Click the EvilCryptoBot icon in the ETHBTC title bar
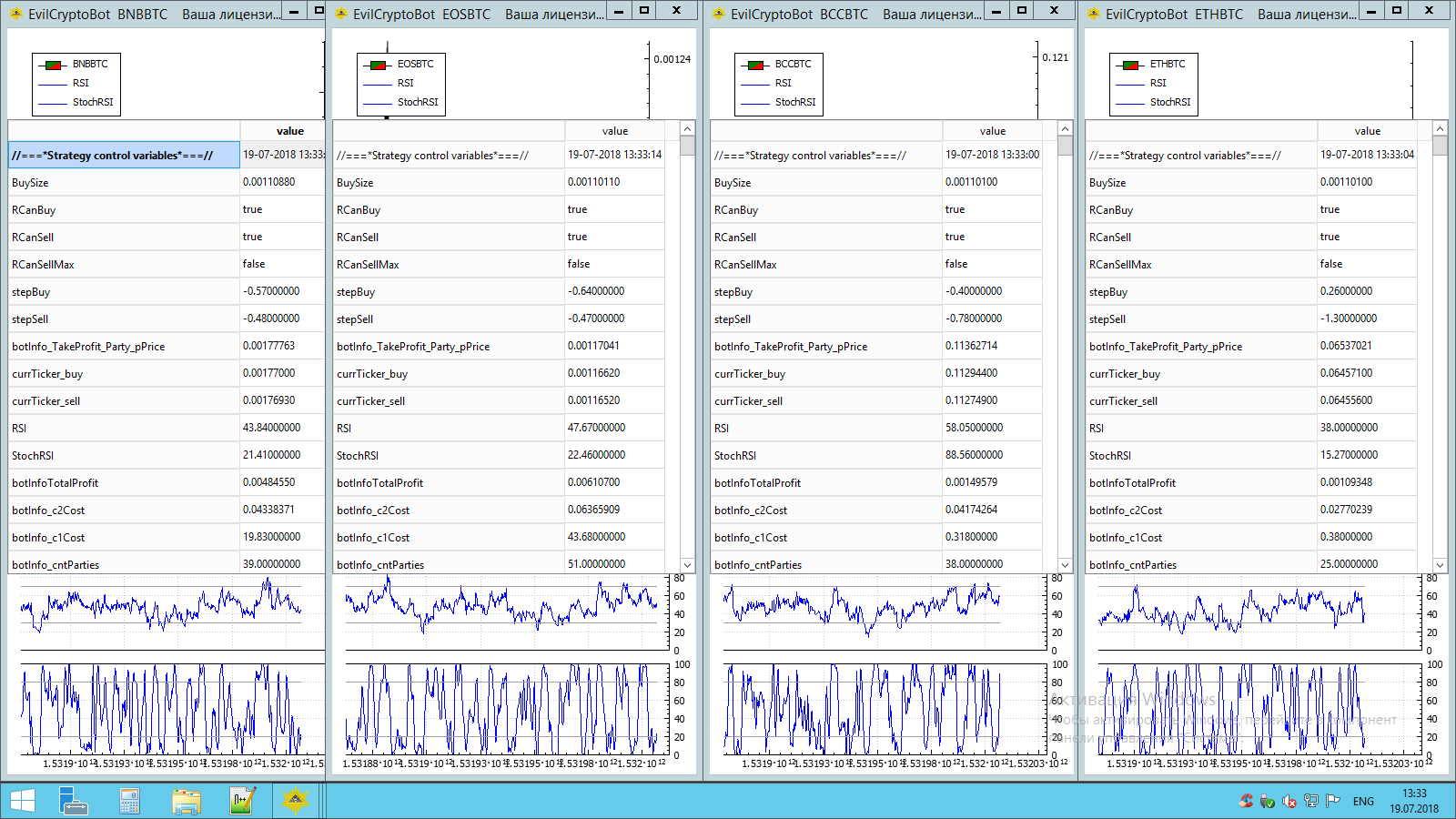This screenshot has width=1456, height=819. (x=1094, y=14)
